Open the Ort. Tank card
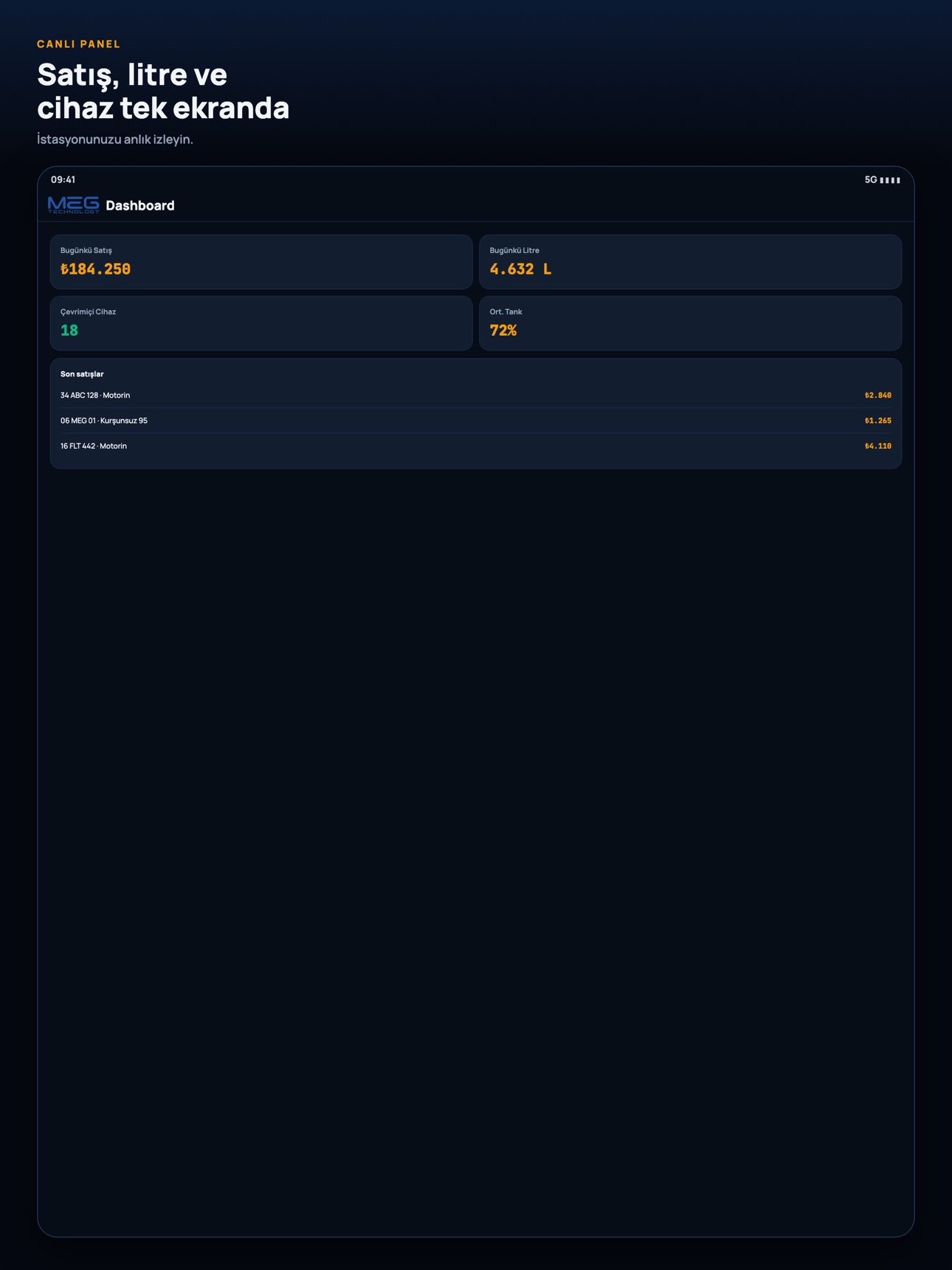This screenshot has height=1270, width=952. click(690, 323)
